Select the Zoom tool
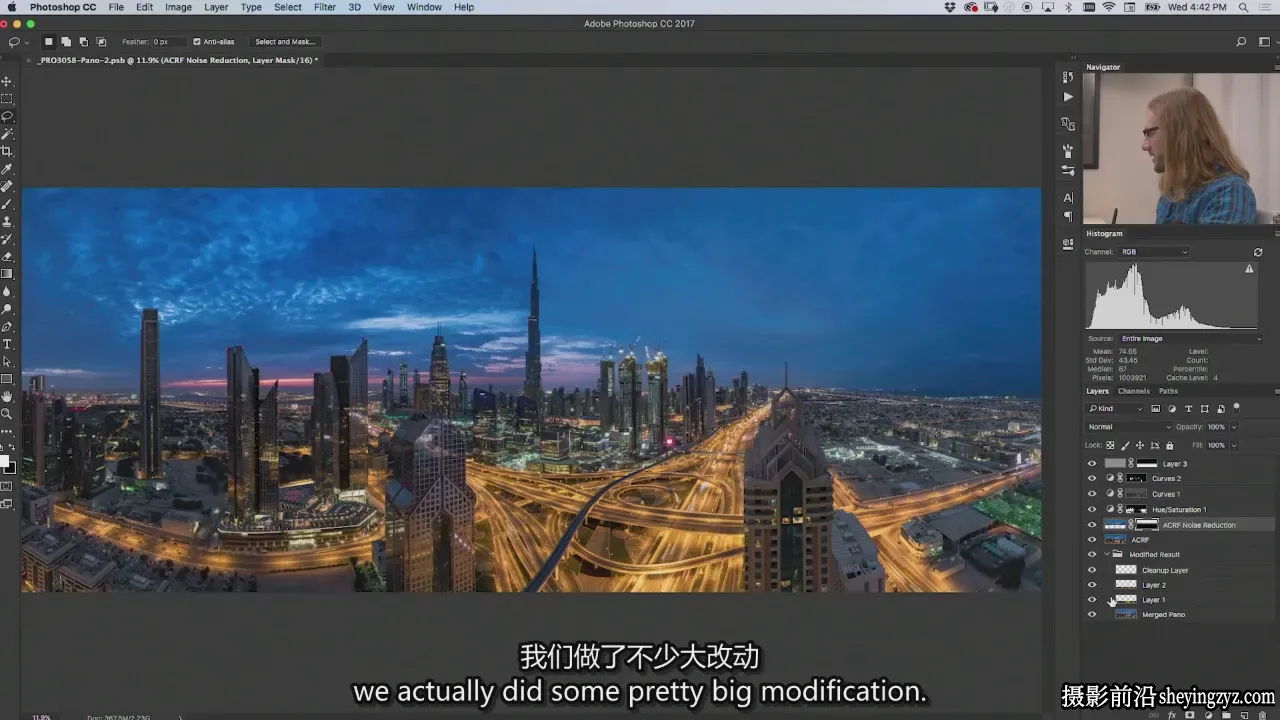 7,414
